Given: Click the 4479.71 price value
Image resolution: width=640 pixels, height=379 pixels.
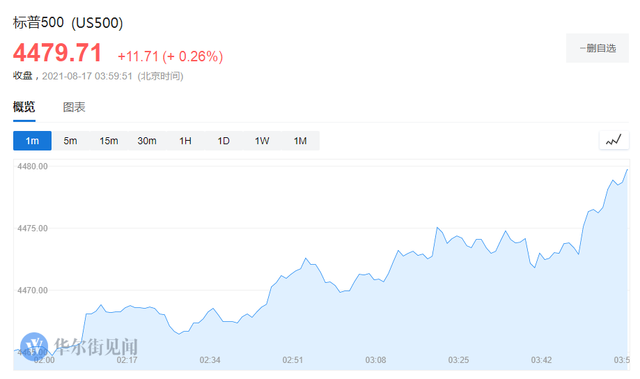Looking at the screenshot, I should (57, 53).
